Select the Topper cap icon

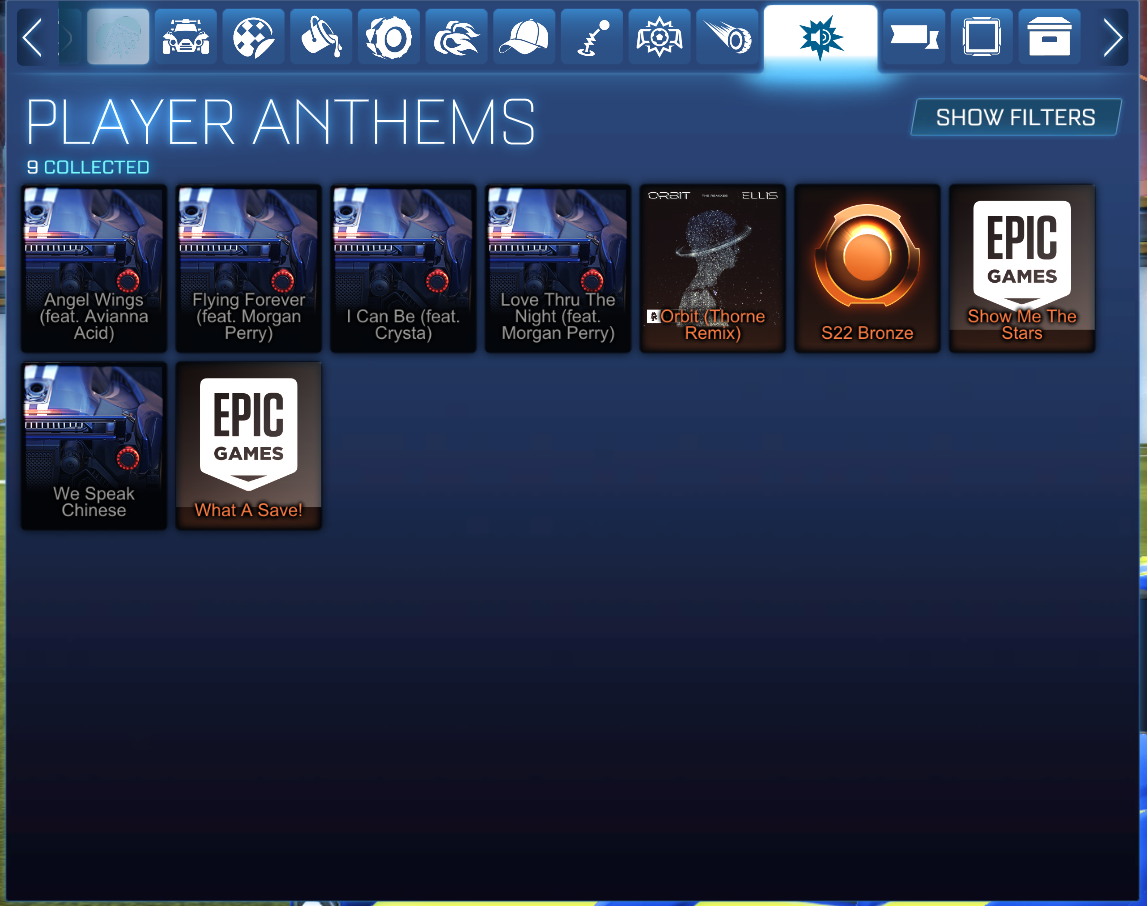524,37
